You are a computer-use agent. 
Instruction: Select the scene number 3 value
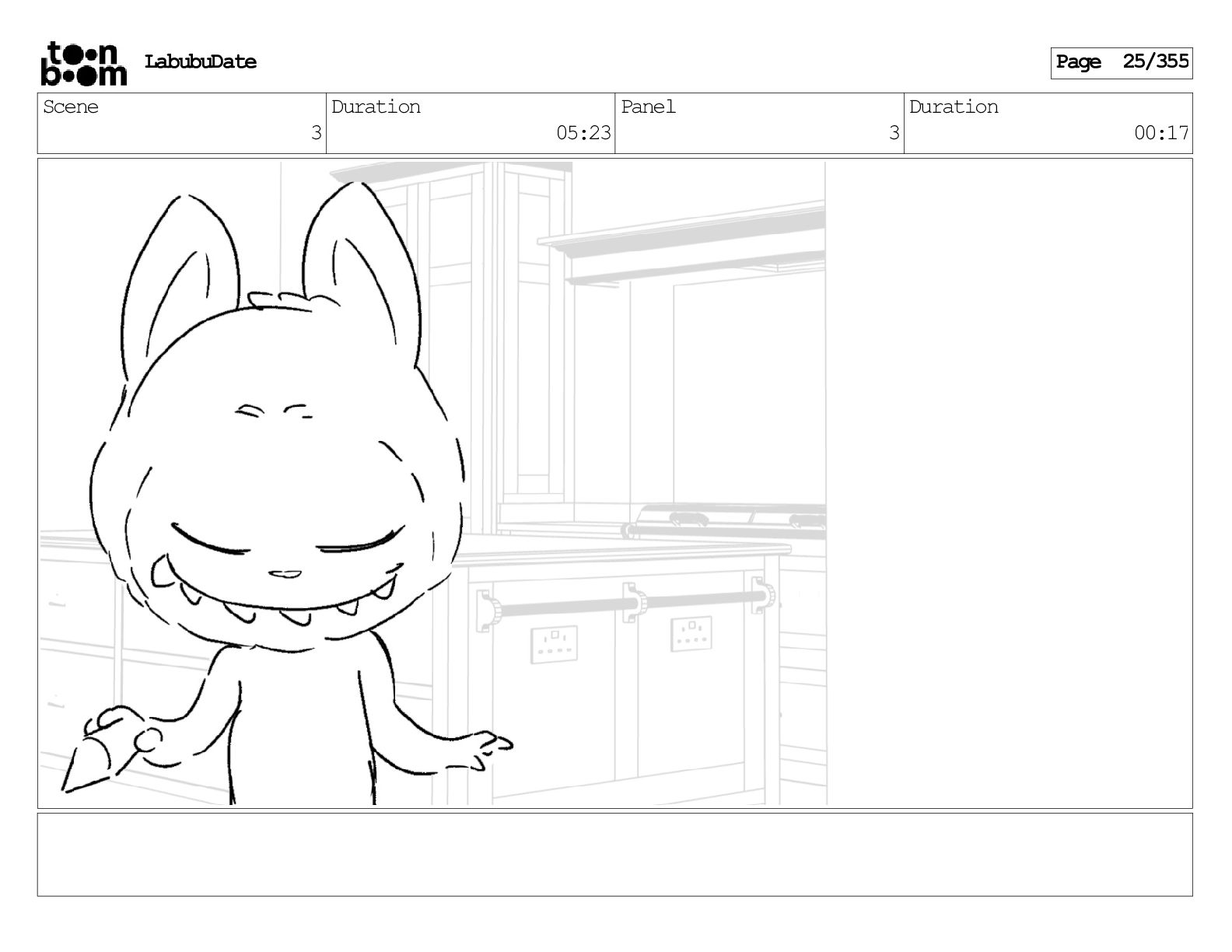316,133
